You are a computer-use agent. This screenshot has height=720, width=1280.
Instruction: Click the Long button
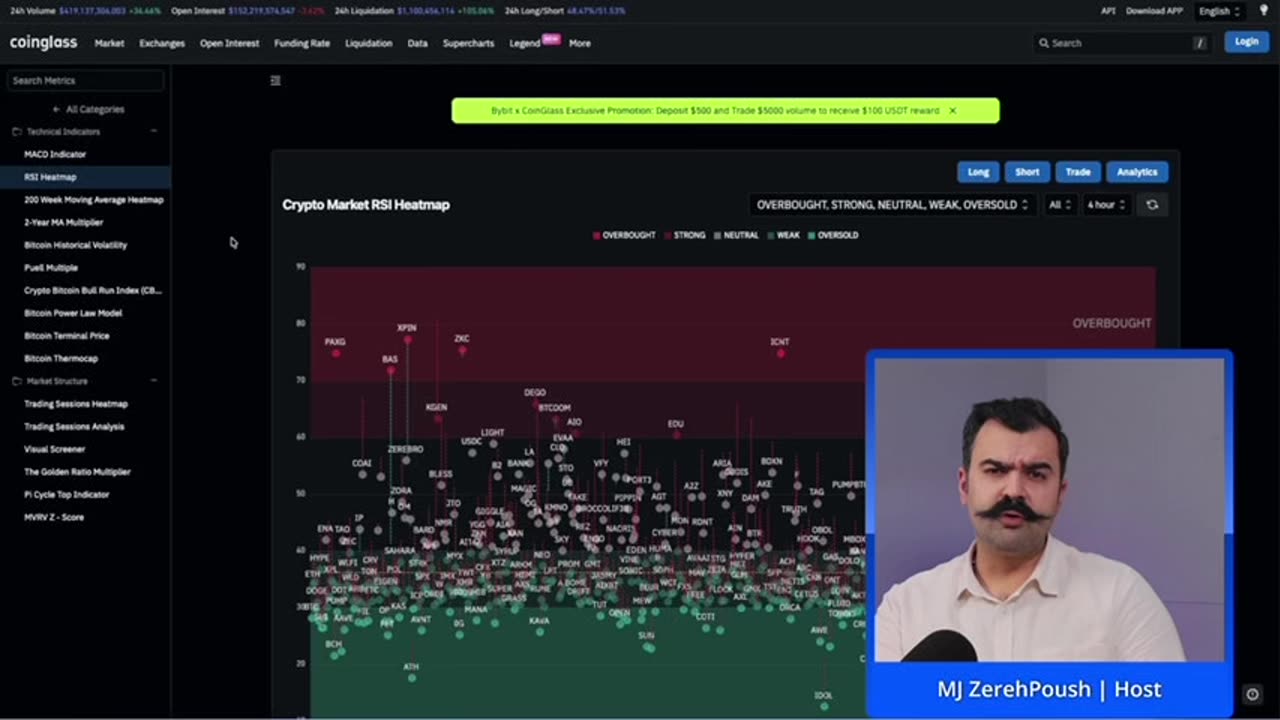click(978, 172)
